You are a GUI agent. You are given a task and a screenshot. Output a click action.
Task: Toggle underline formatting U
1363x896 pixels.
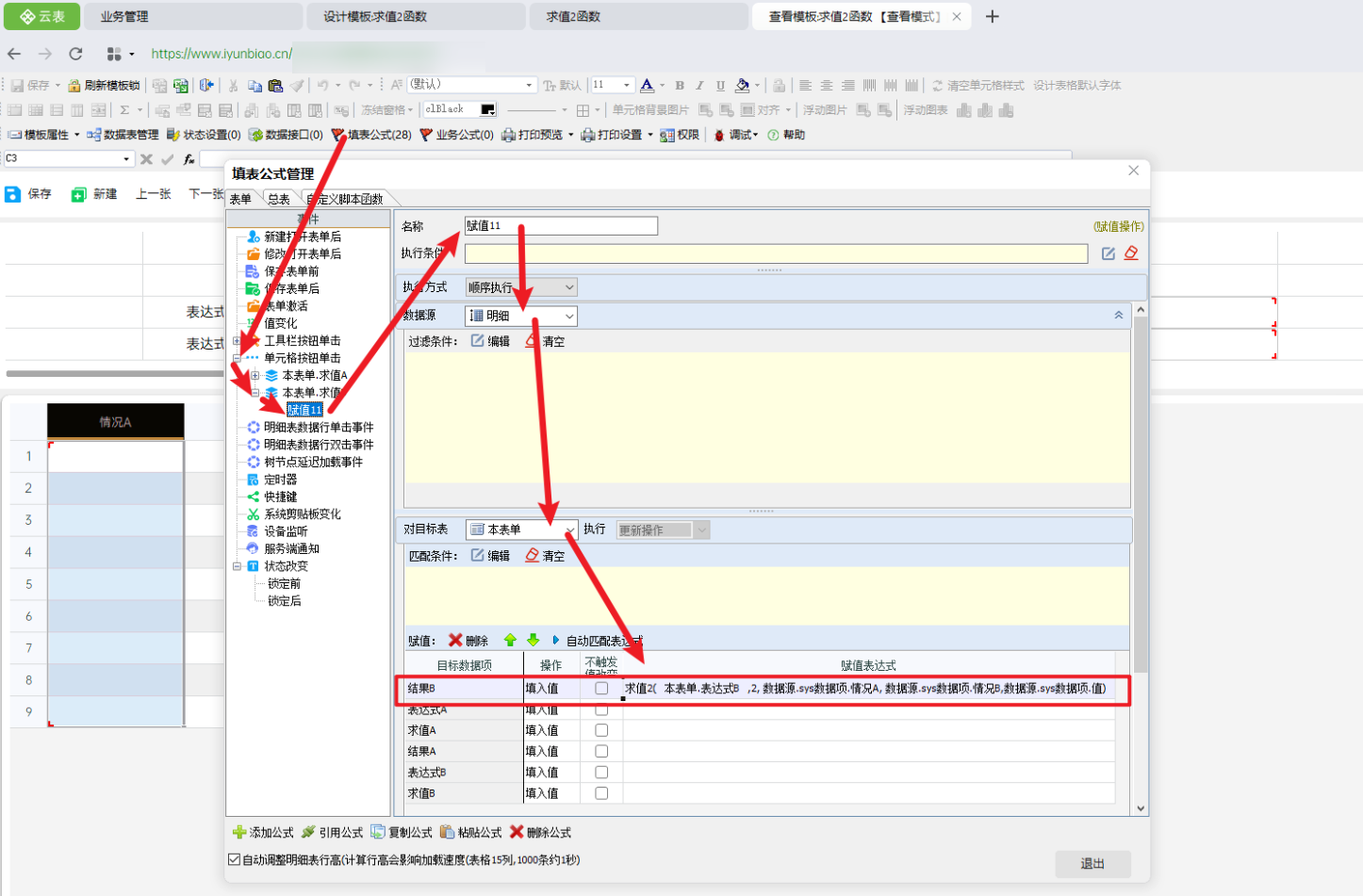(720, 85)
